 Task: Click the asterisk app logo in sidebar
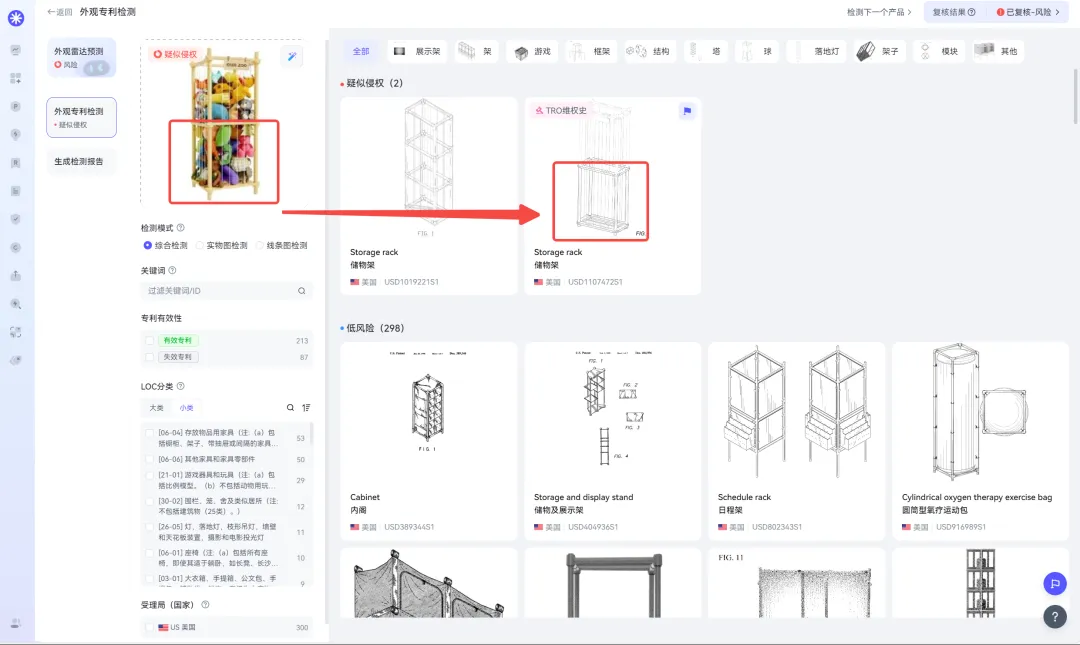tap(16, 18)
